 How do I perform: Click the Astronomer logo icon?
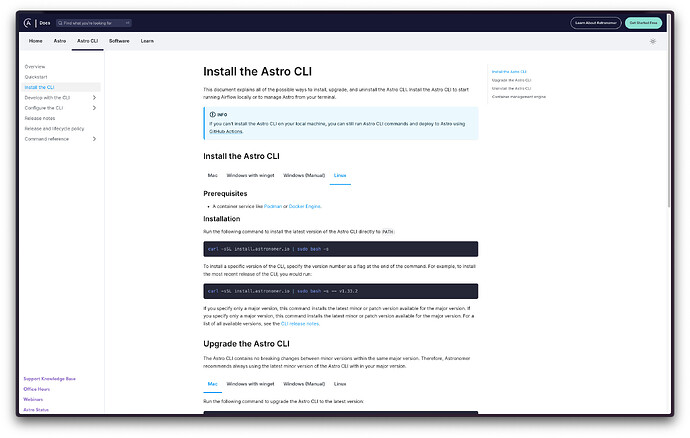[28, 23]
